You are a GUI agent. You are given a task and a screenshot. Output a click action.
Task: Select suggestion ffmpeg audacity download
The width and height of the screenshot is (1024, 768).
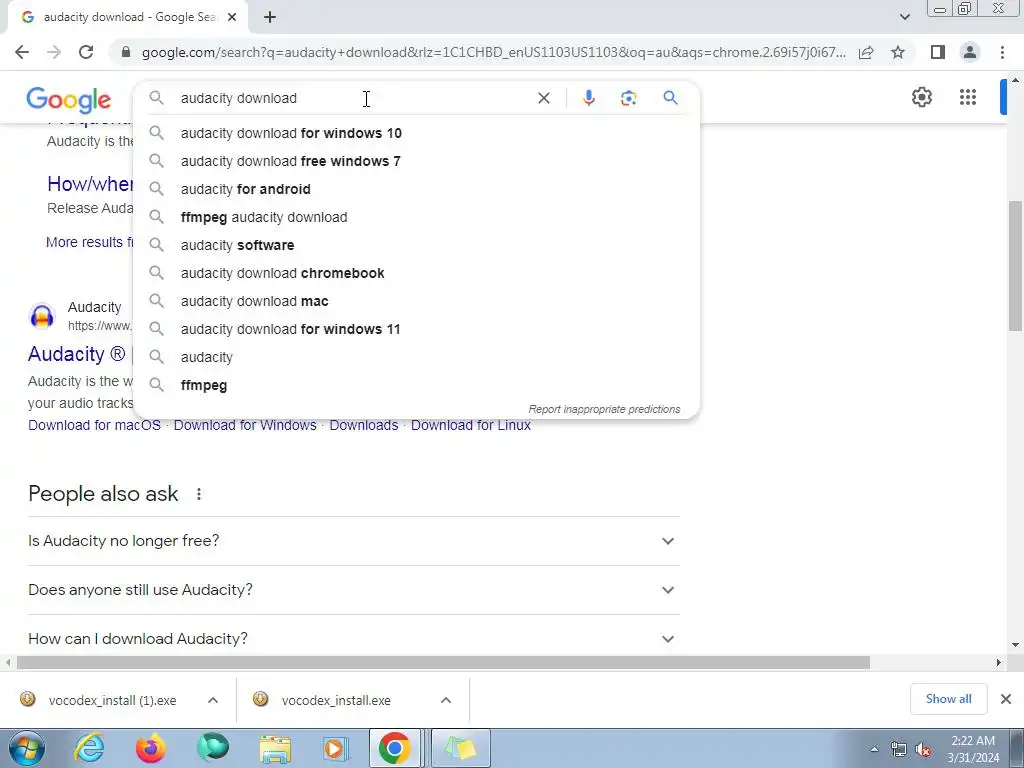(x=416, y=217)
